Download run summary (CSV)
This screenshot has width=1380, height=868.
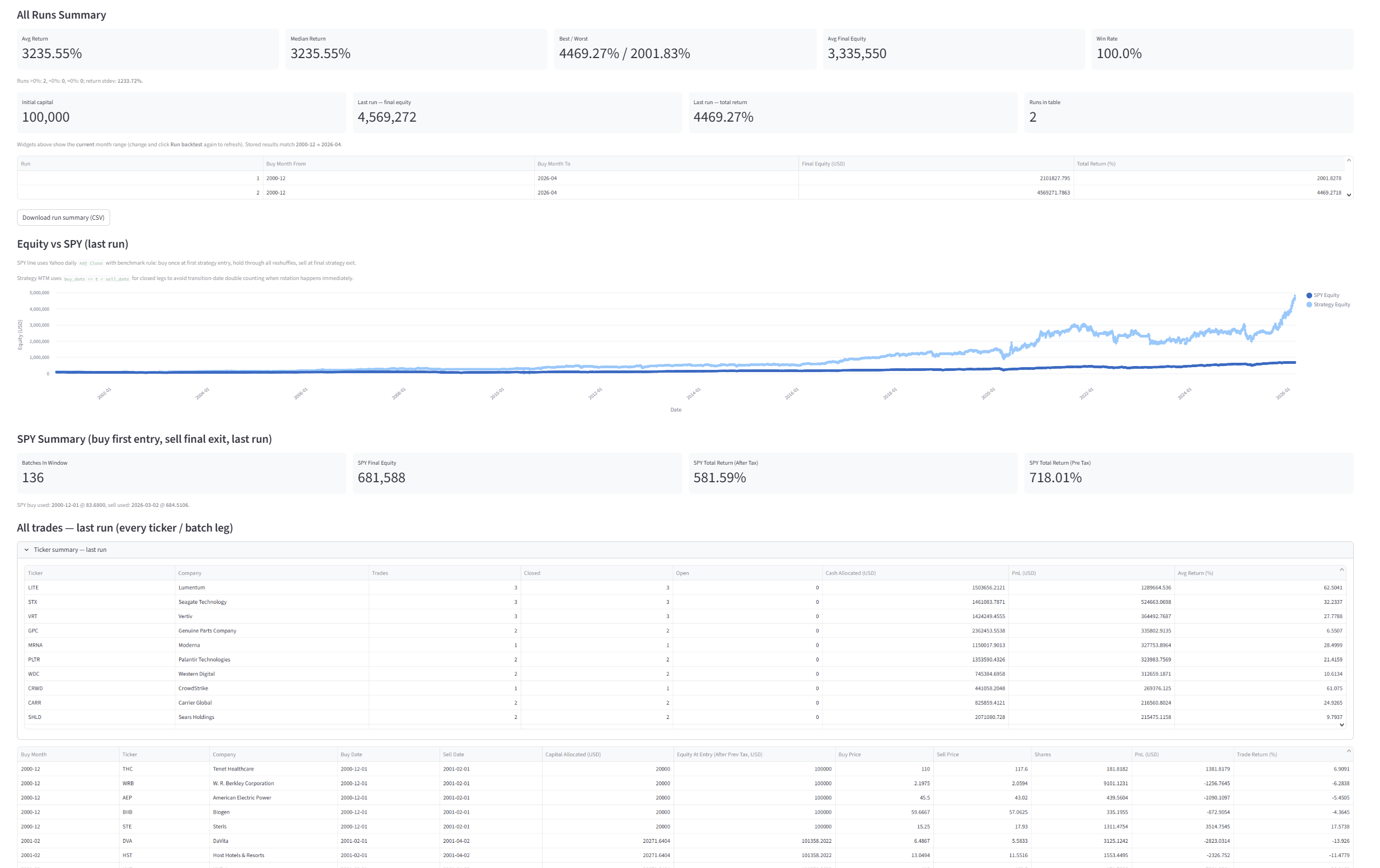click(63, 218)
